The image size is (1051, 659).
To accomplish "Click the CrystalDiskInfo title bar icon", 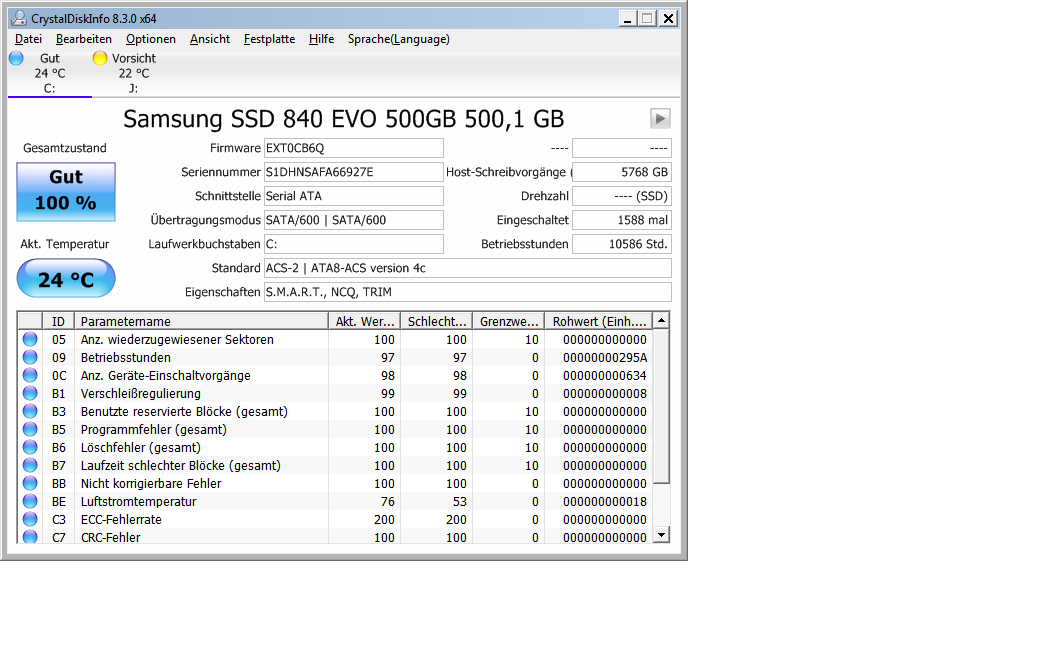I will tap(19, 18).
